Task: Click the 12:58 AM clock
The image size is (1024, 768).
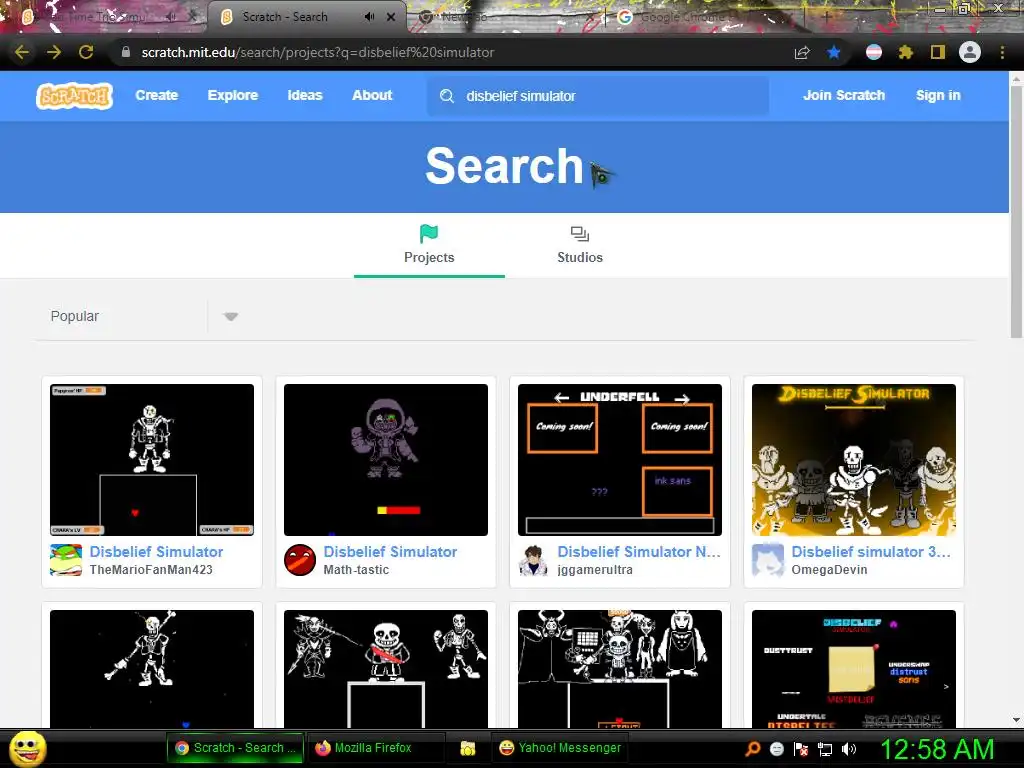Action: pos(937,749)
